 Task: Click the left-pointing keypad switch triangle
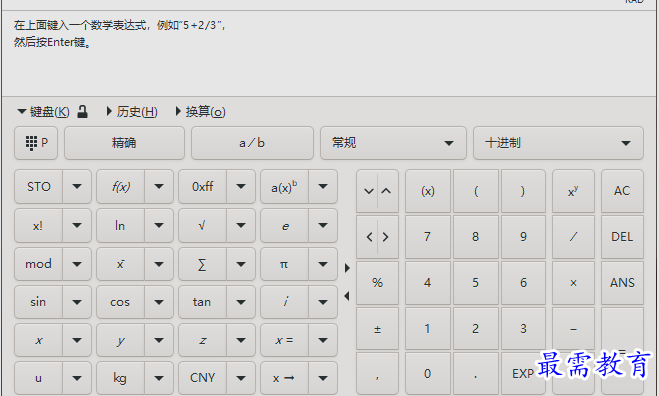coord(347,296)
